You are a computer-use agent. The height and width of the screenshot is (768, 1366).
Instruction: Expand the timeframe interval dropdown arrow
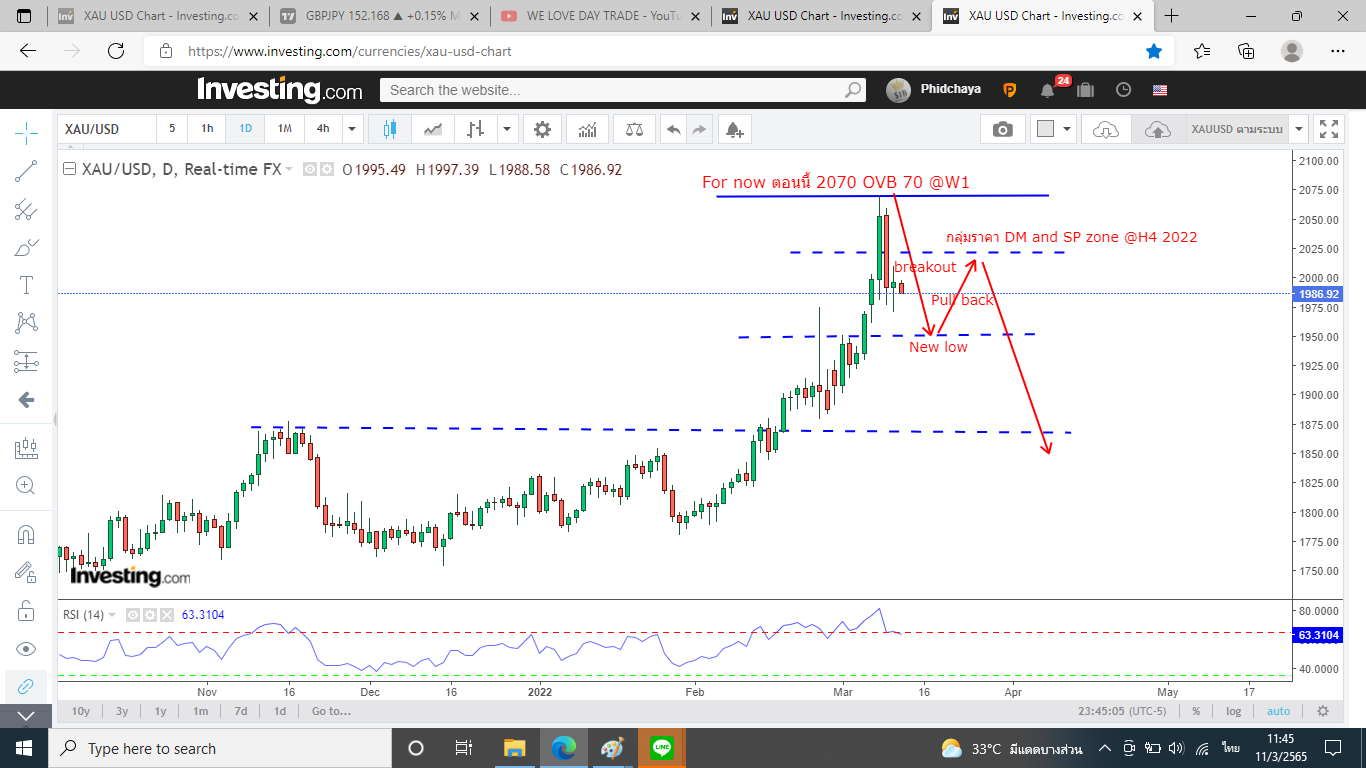point(351,129)
